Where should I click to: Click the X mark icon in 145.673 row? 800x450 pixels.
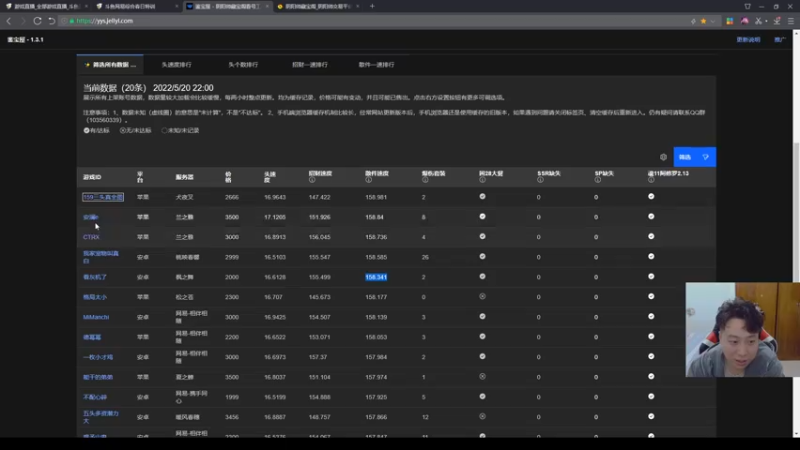click(x=482, y=296)
